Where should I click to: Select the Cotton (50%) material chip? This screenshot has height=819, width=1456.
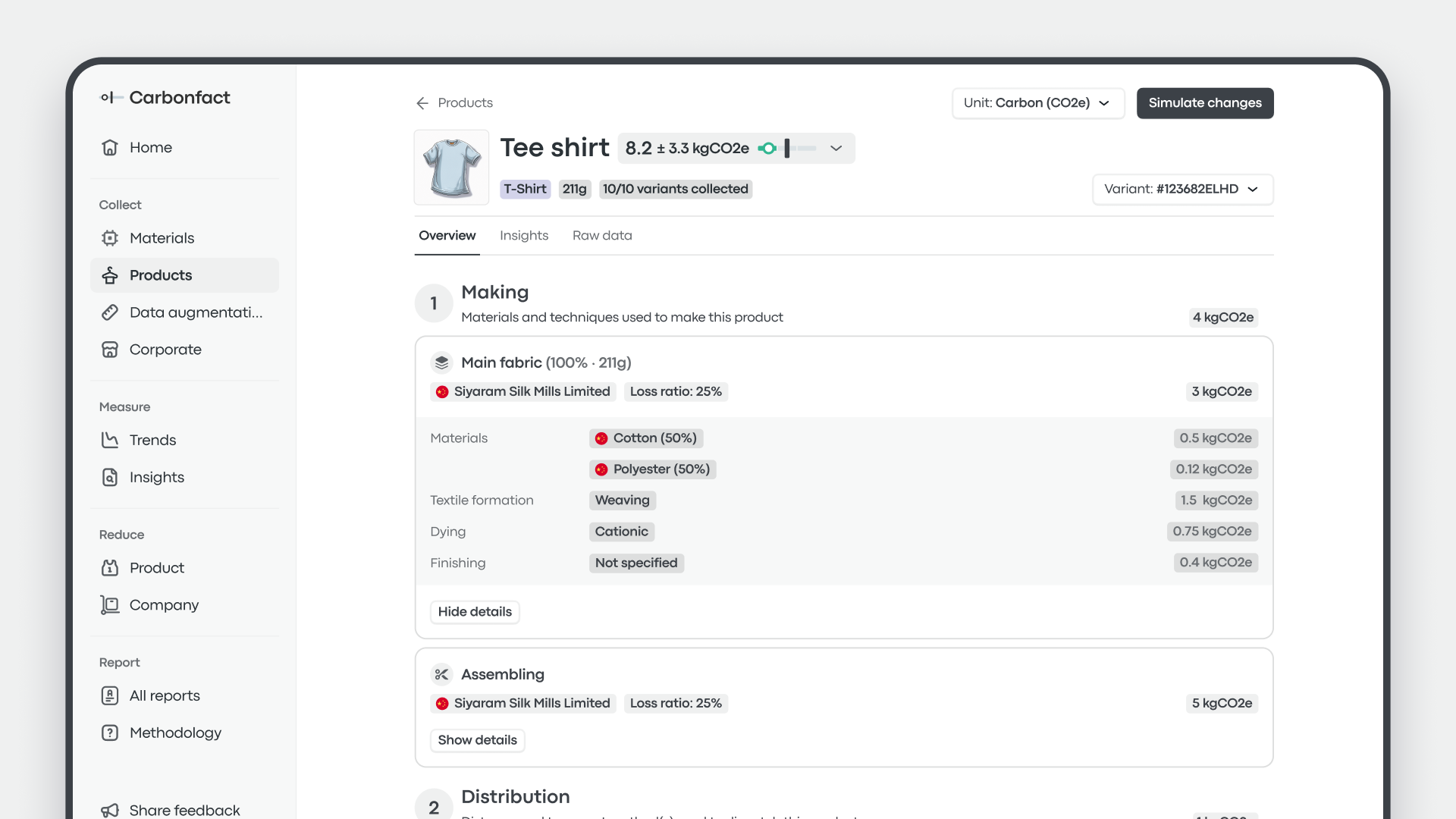645,438
